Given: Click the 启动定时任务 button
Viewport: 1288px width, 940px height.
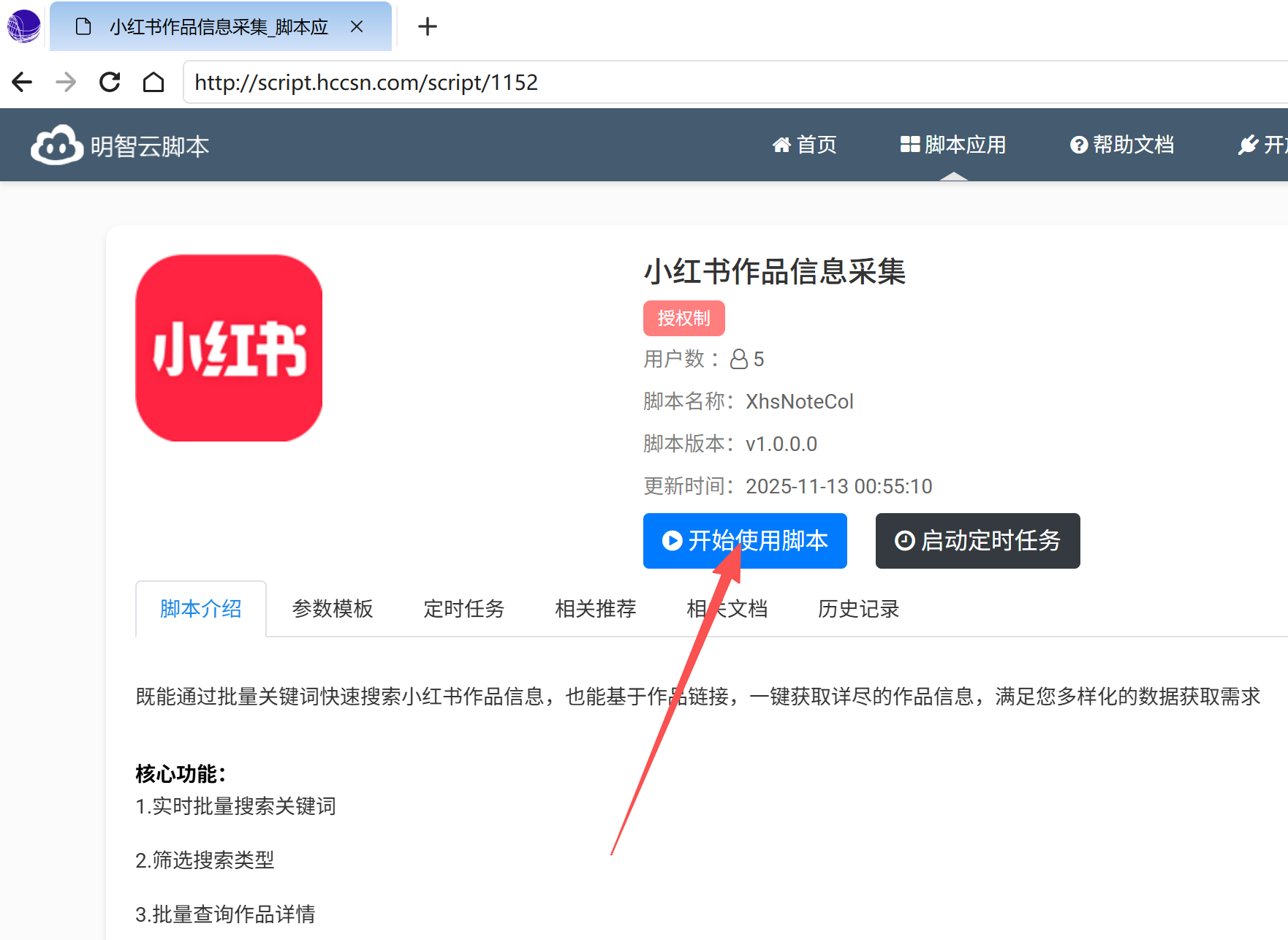Looking at the screenshot, I should pos(977,541).
